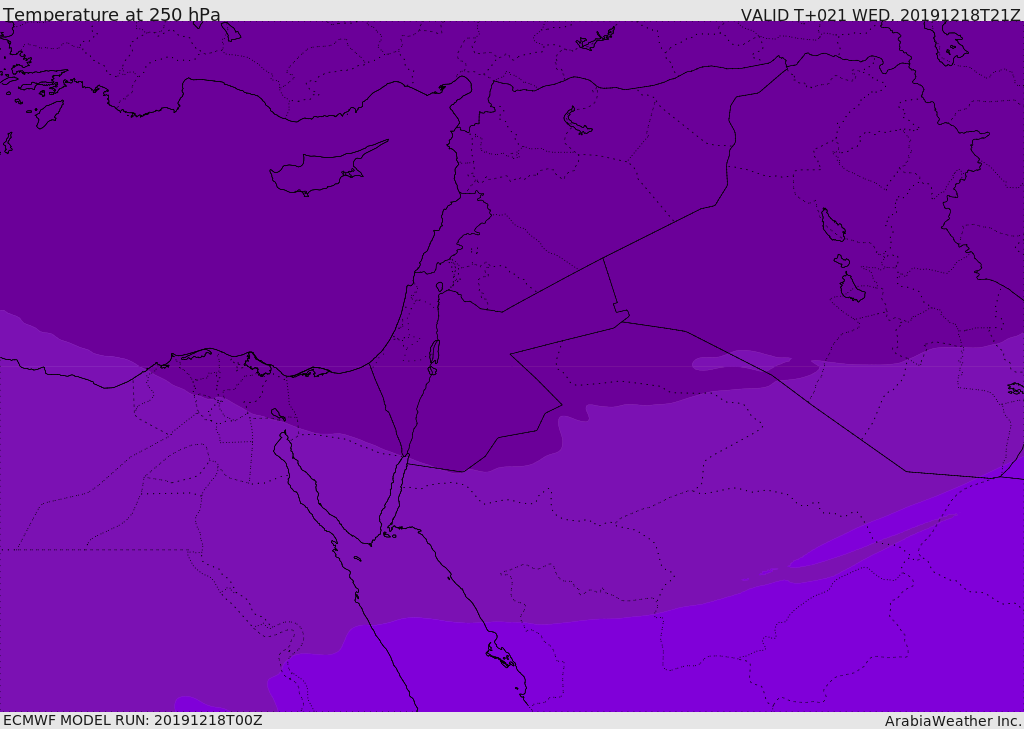Click the 'VALID T+021 WED. 20191218T21Z' label
This screenshot has height=729, width=1024.
880,15
